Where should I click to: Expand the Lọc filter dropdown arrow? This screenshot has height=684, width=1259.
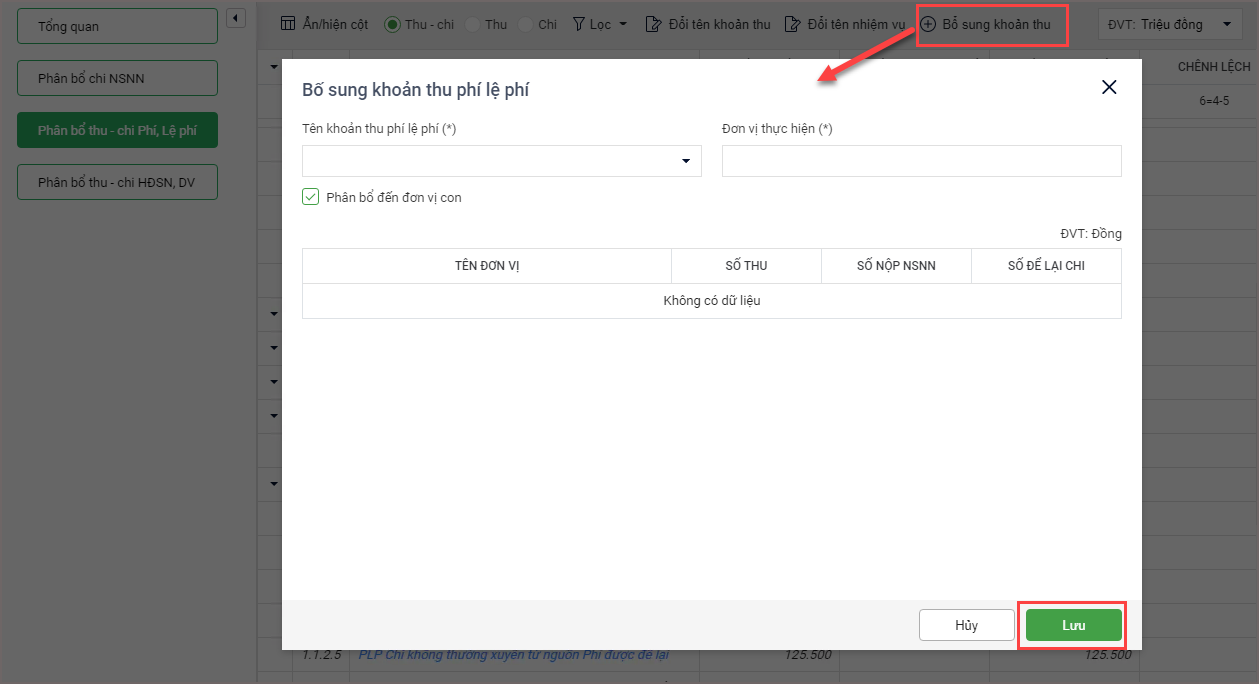[624, 24]
